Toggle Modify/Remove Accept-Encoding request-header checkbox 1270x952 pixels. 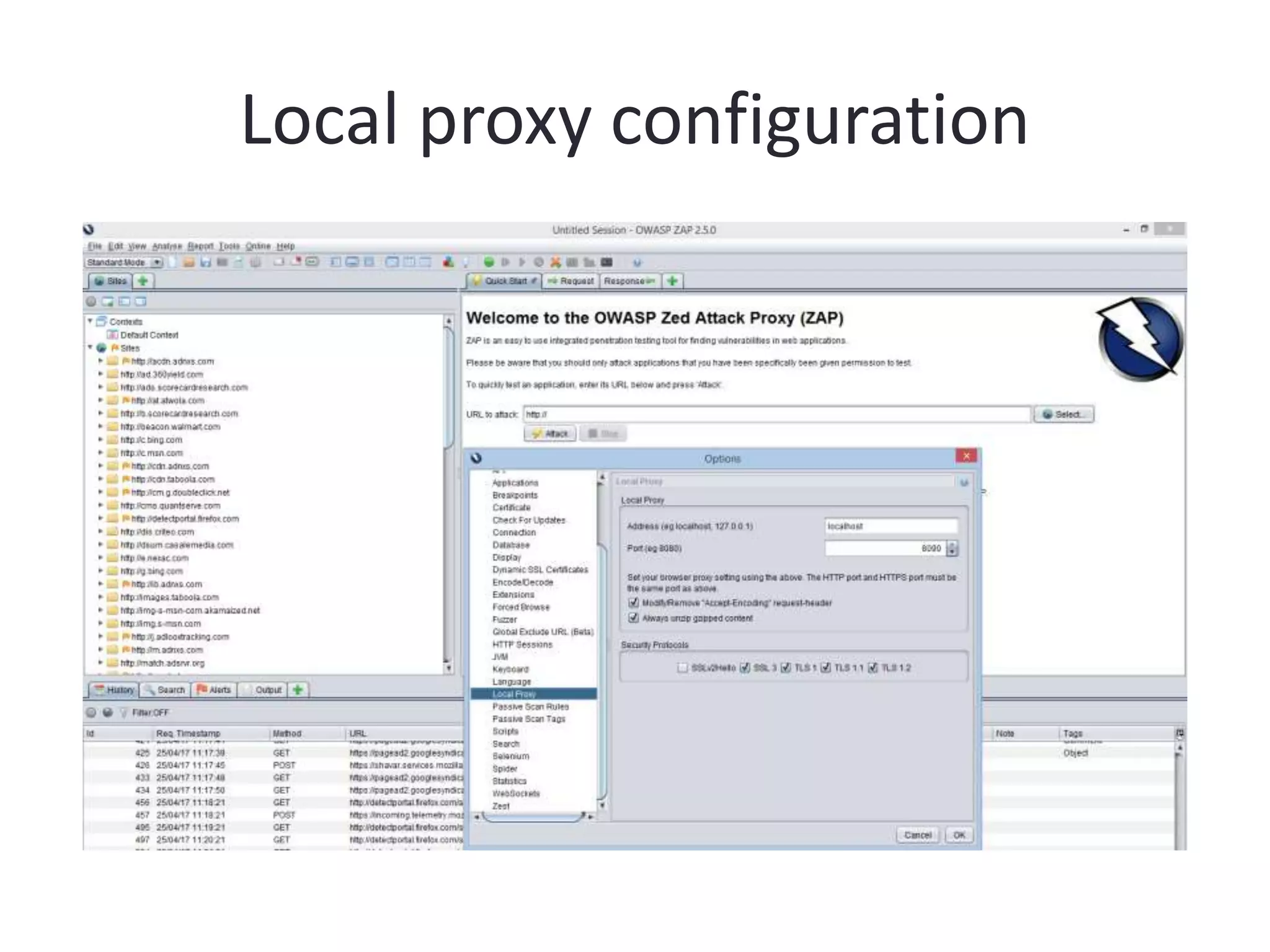(x=633, y=602)
